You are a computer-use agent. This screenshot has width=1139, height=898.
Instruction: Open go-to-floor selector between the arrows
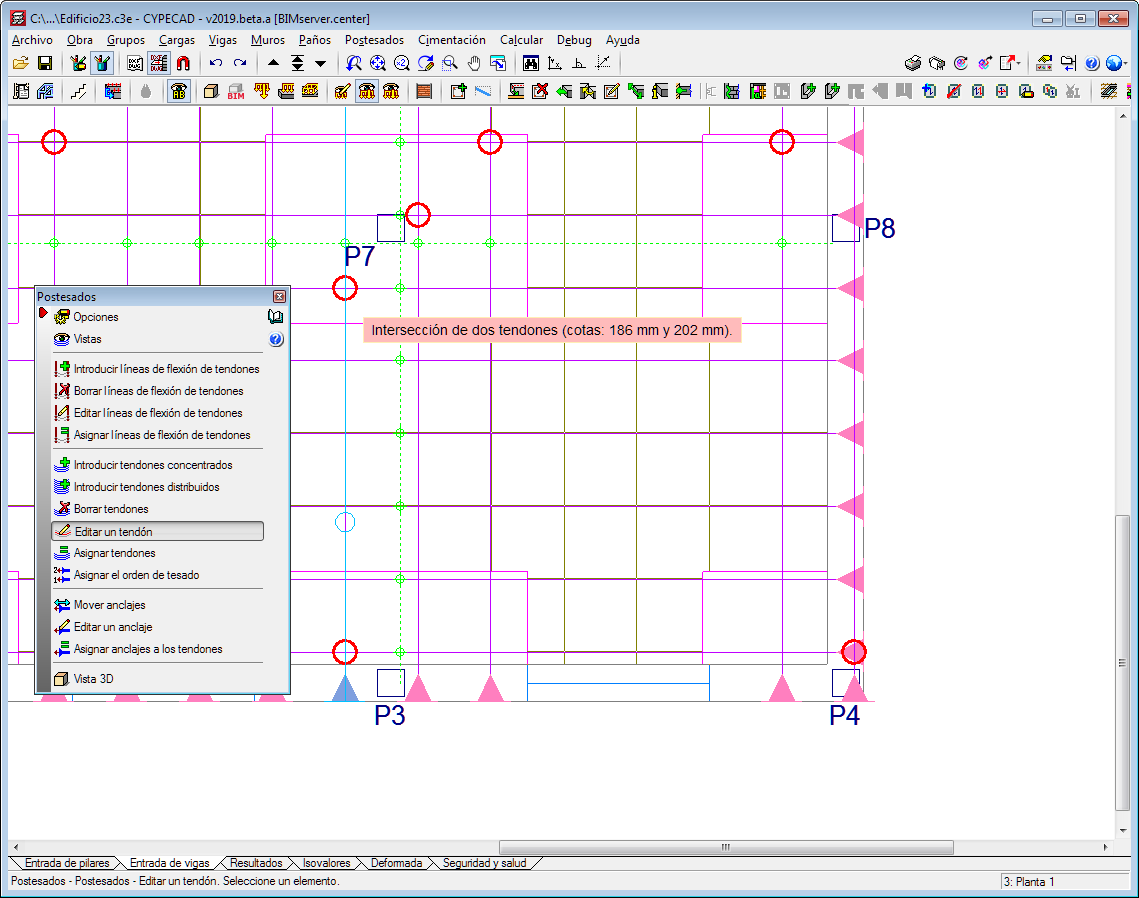297,63
